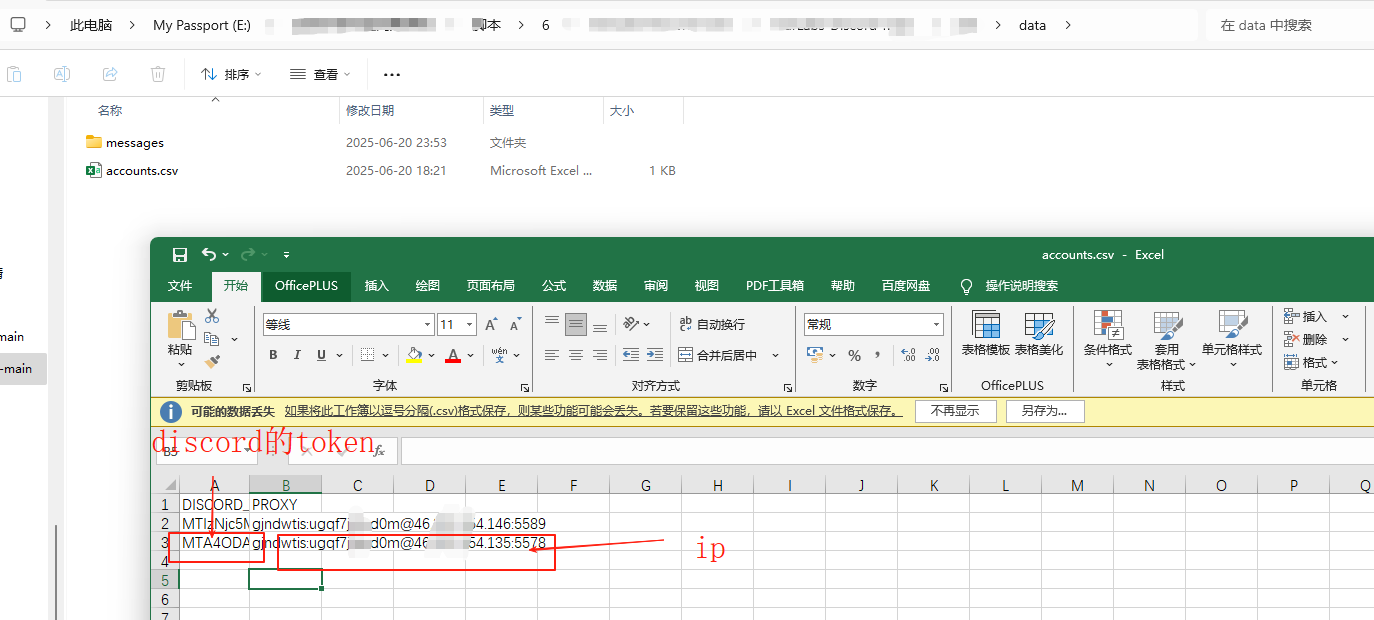Click the 操作说明搜索 tell-me search
Viewport: 1374px width, 620px height.
point(1009,286)
